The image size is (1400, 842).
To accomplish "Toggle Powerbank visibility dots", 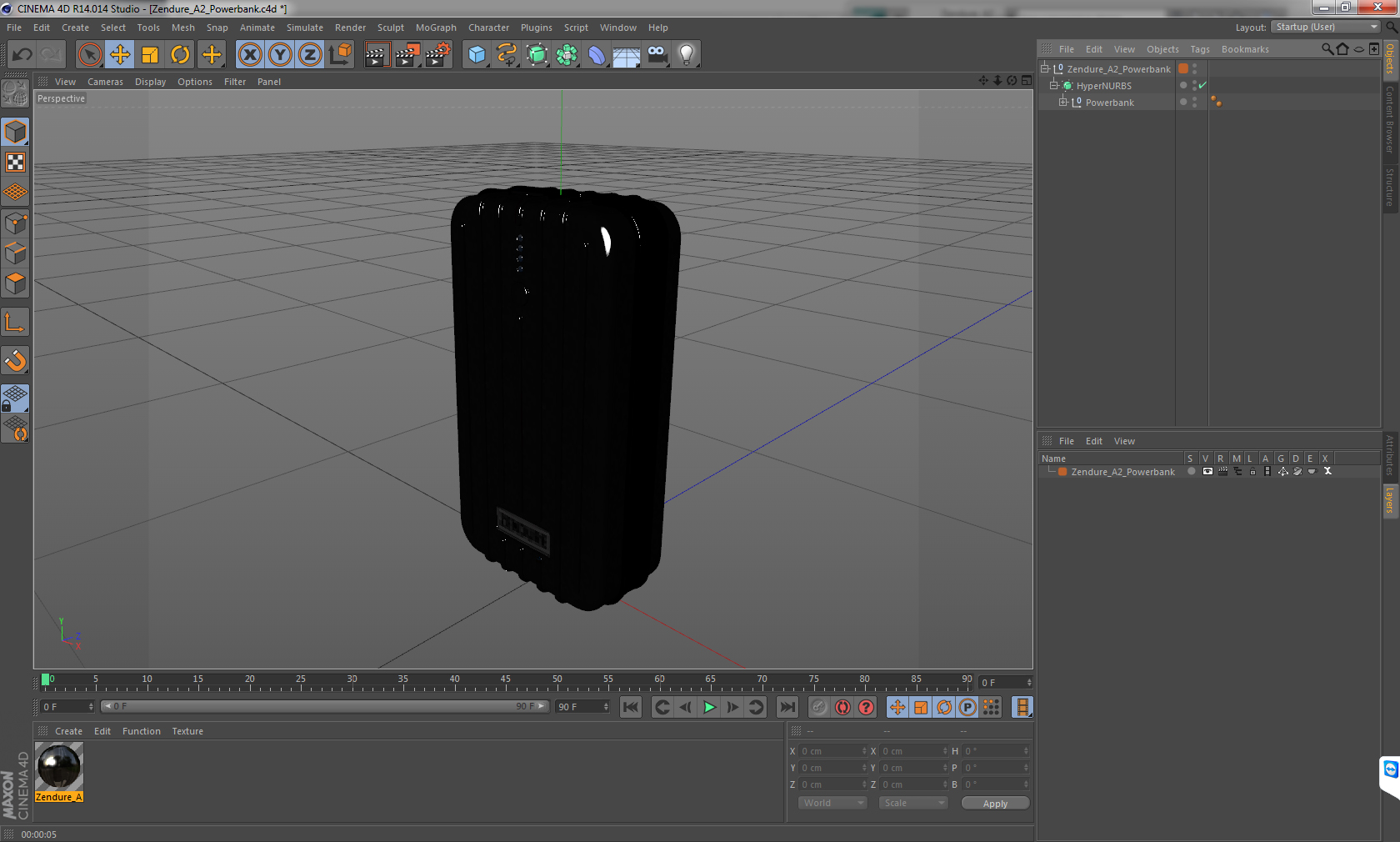I will 1194,102.
